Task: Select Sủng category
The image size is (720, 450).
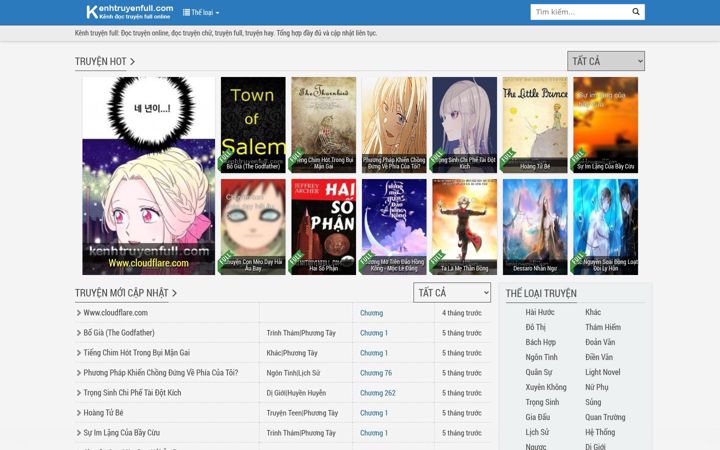Action: 593,402
